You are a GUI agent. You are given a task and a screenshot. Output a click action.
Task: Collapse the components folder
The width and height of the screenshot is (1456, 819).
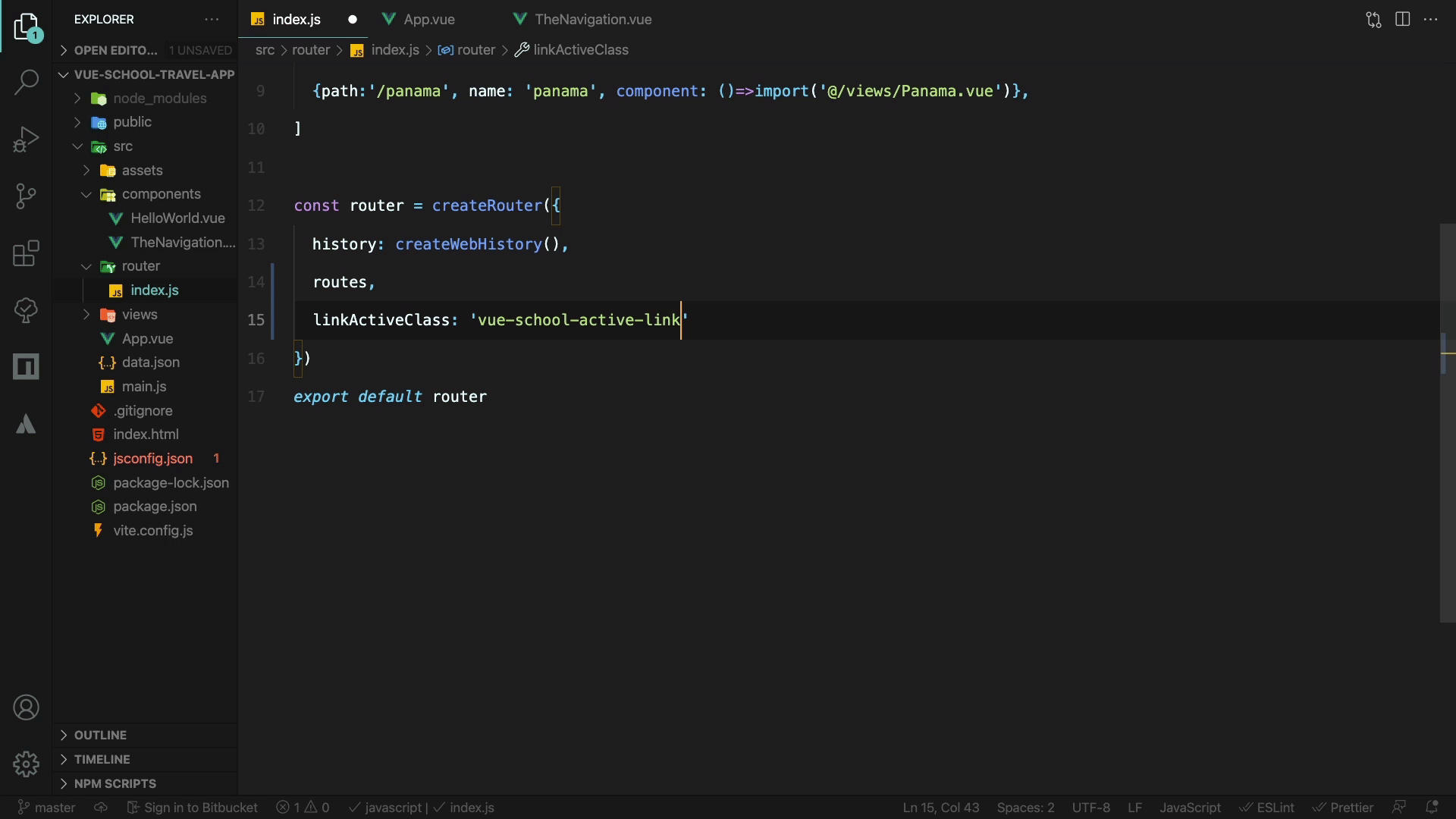point(146,194)
